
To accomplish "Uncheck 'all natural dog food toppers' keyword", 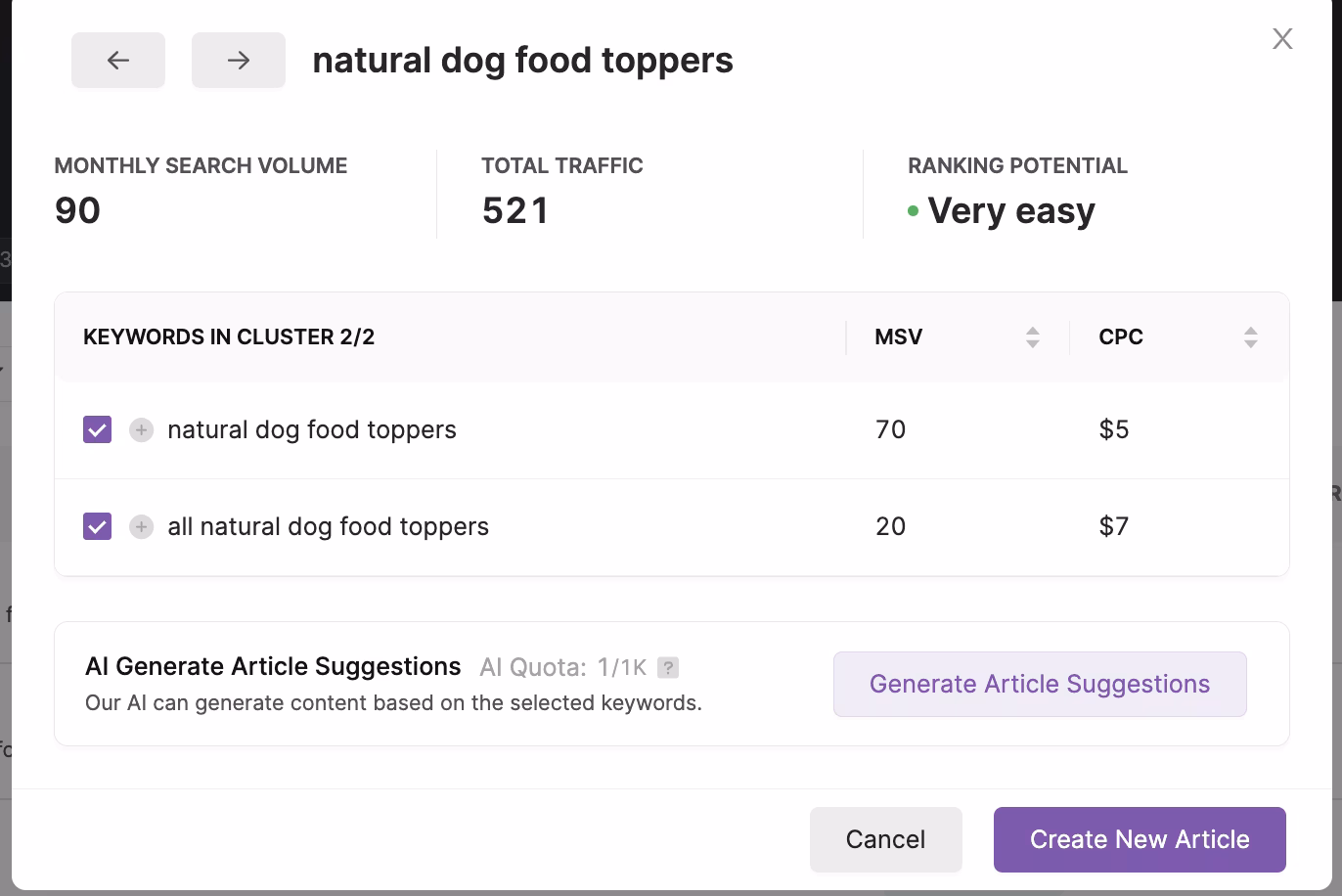I will [x=98, y=527].
